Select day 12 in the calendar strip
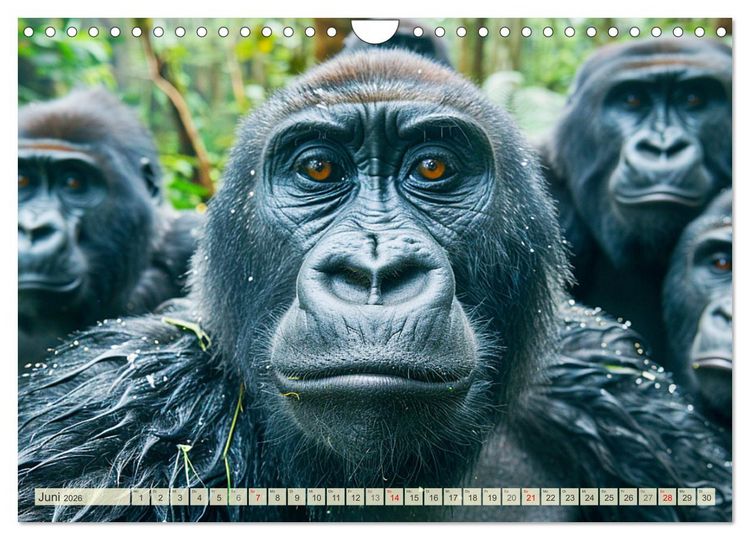This screenshot has height=540, width=750. [x=355, y=497]
